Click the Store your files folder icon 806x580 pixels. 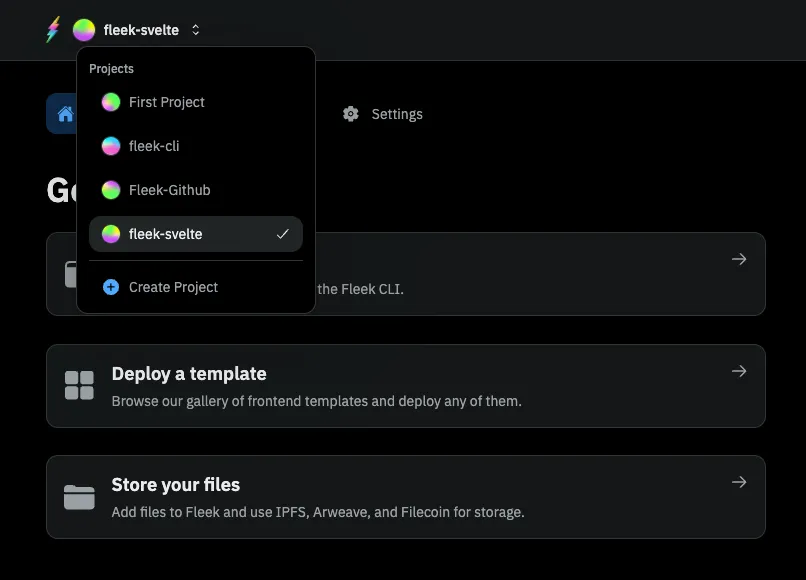(79, 497)
